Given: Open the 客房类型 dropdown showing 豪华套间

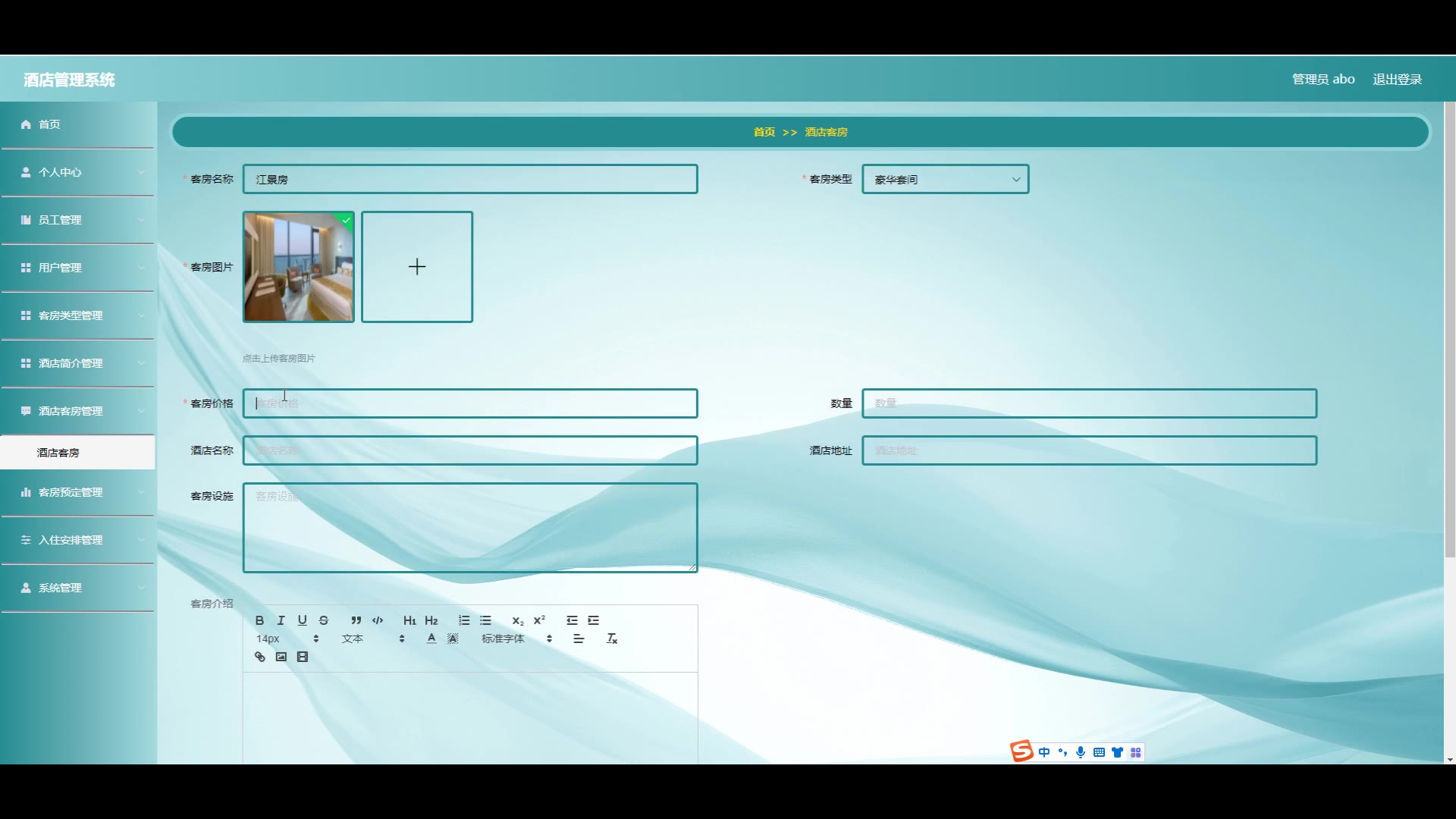Looking at the screenshot, I should click(945, 179).
